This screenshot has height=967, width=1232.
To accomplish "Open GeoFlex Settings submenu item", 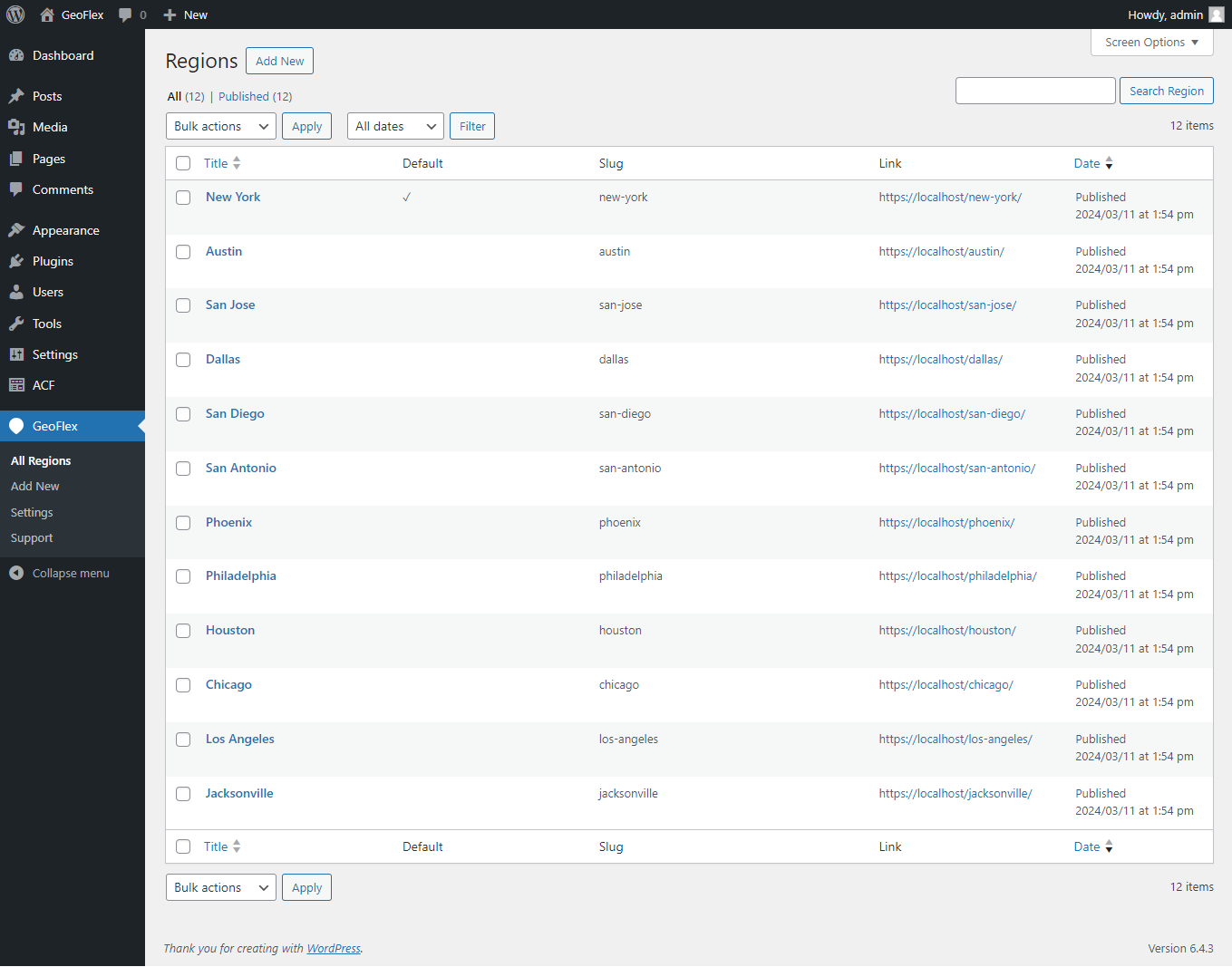I will click(32, 512).
